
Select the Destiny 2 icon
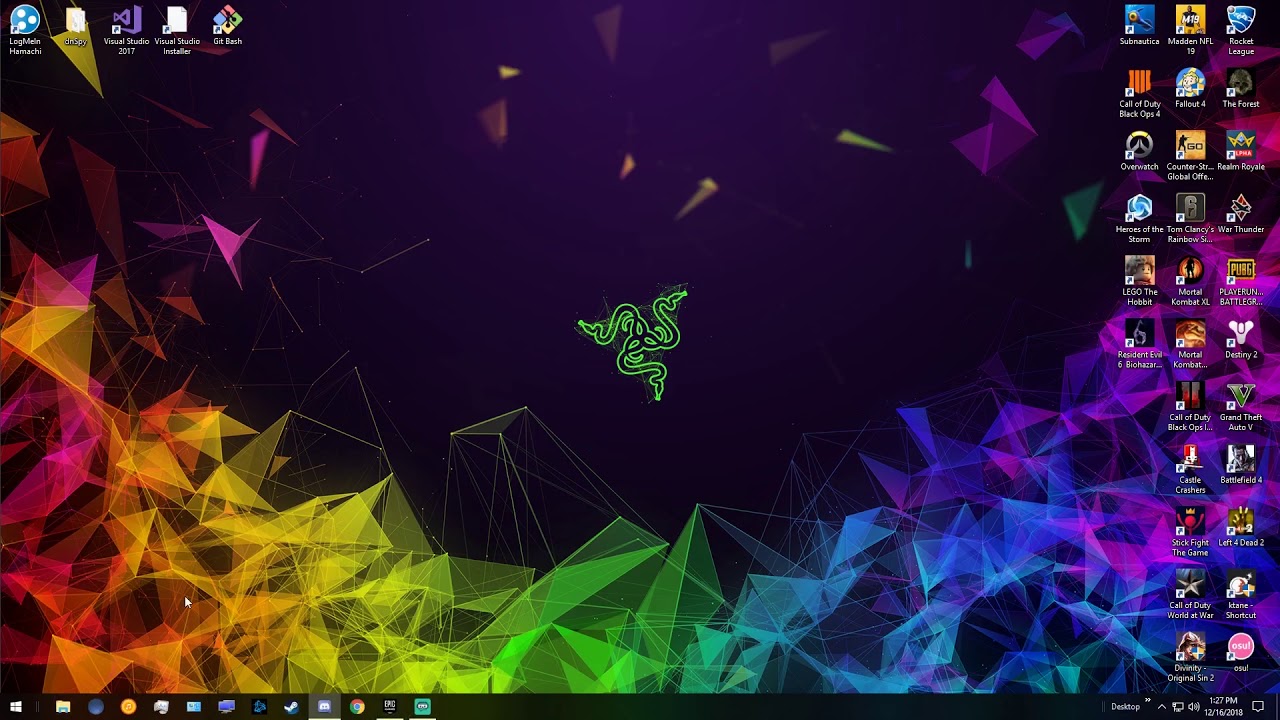coord(1241,340)
